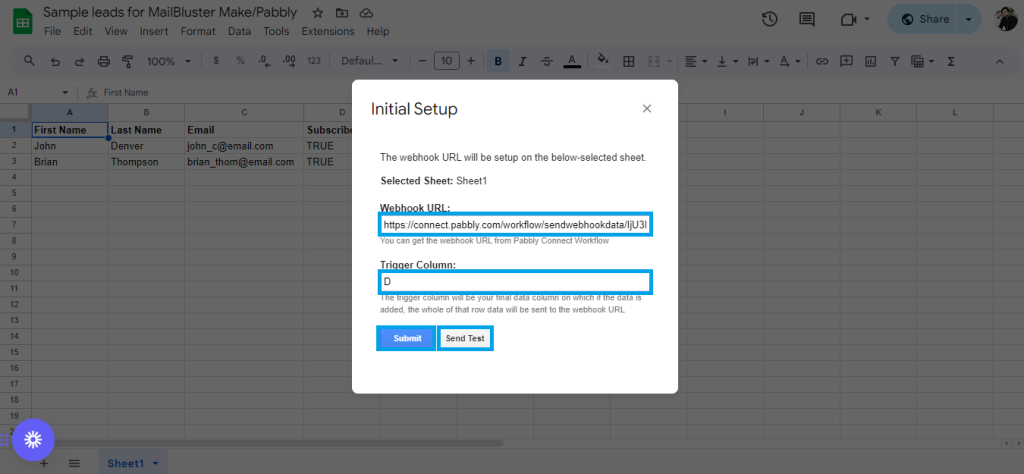Apply strikethrough formatting
This screenshot has height=474, width=1024.
(547, 61)
